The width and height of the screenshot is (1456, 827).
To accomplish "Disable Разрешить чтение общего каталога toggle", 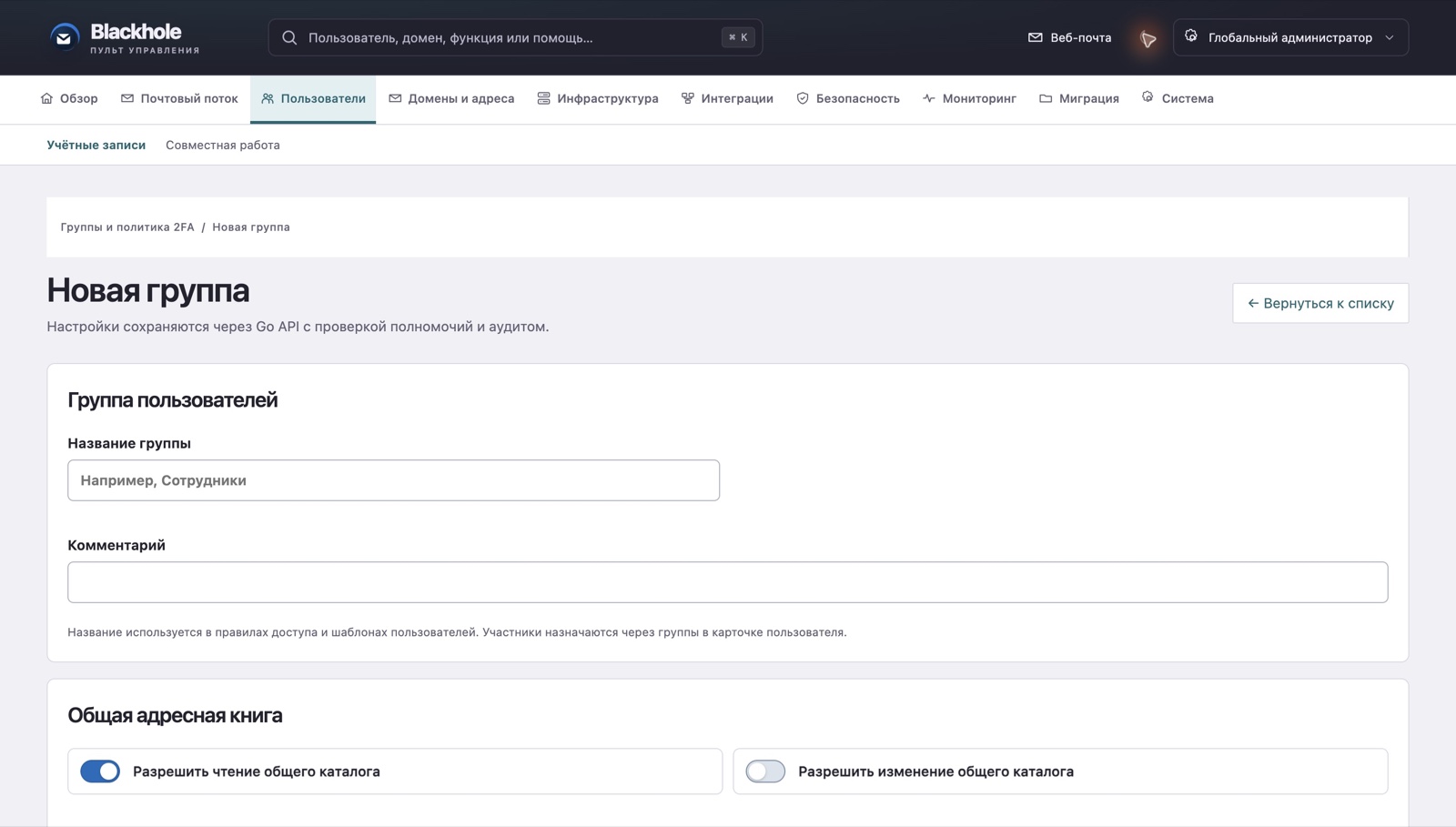I will pyautogui.click(x=100, y=772).
